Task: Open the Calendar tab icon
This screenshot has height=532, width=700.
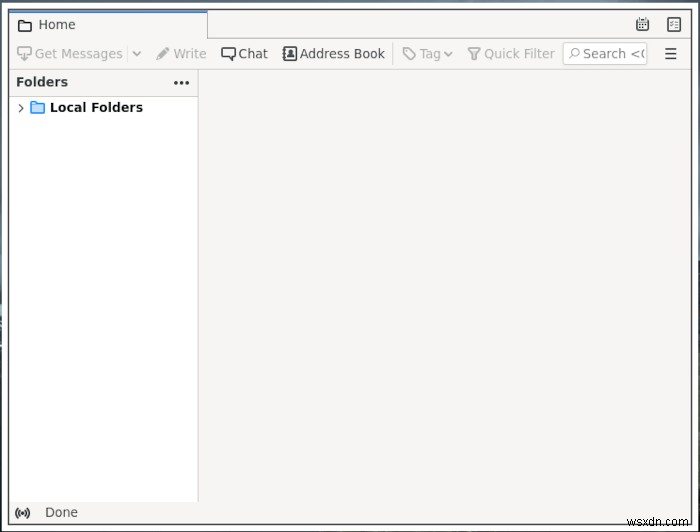Action: tap(642, 25)
